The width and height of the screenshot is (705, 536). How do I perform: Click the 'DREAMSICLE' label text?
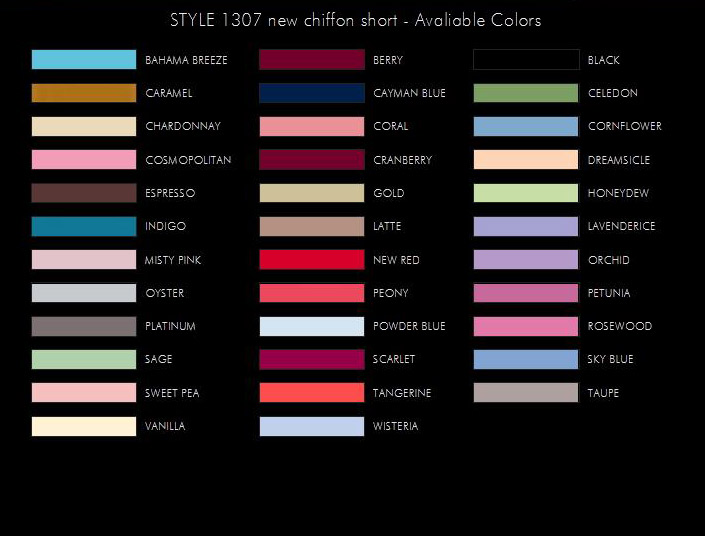click(x=619, y=160)
